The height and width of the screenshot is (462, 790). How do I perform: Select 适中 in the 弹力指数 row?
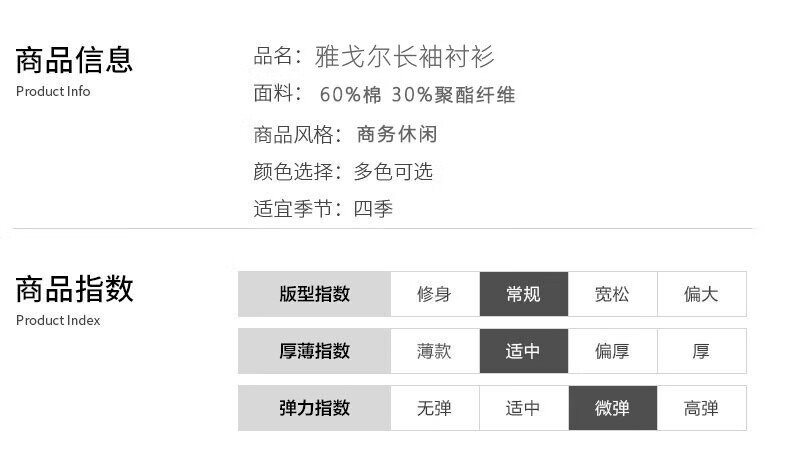(x=524, y=408)
